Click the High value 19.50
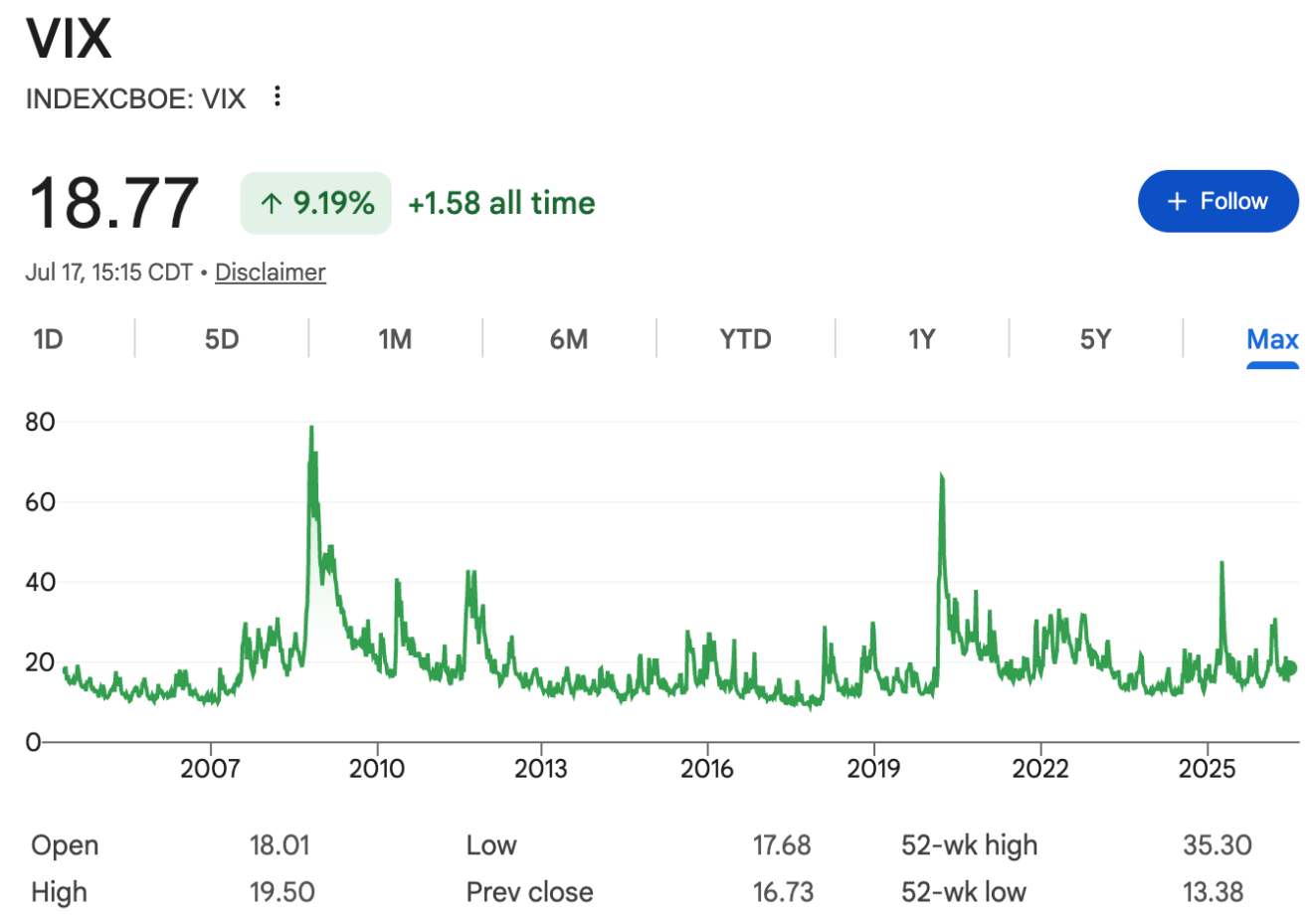This screenshot has width=1313, height=924. click(x=282, y=892)
